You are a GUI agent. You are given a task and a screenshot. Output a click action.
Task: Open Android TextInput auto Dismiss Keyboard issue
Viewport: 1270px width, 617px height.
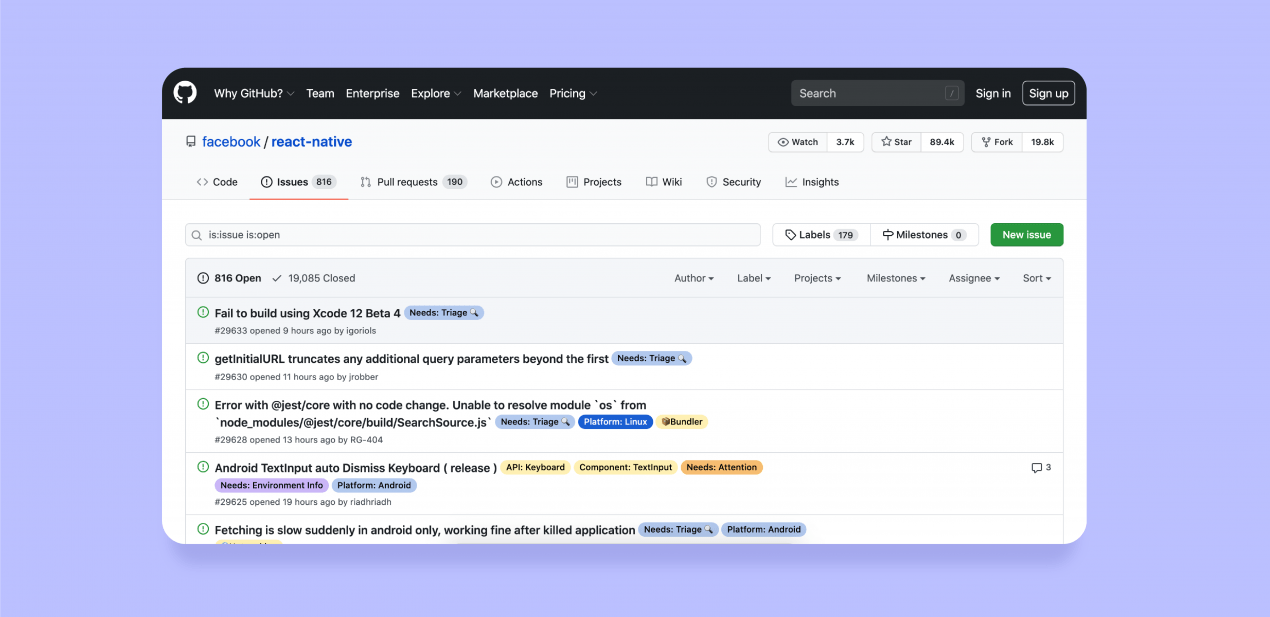355,468
